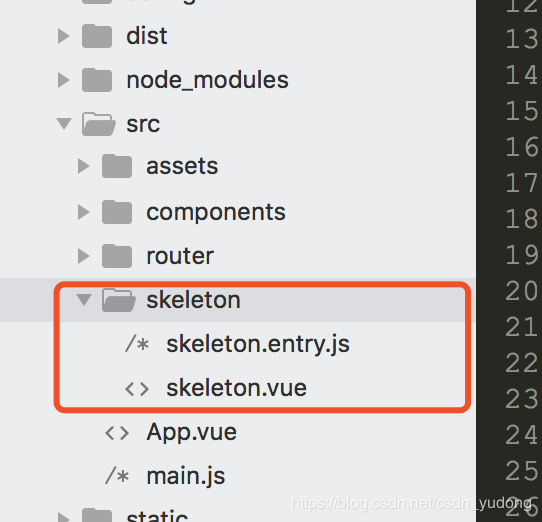Select the assets folder name
The height and width of the screenshot is (522, 542).
tap(182, 167)
